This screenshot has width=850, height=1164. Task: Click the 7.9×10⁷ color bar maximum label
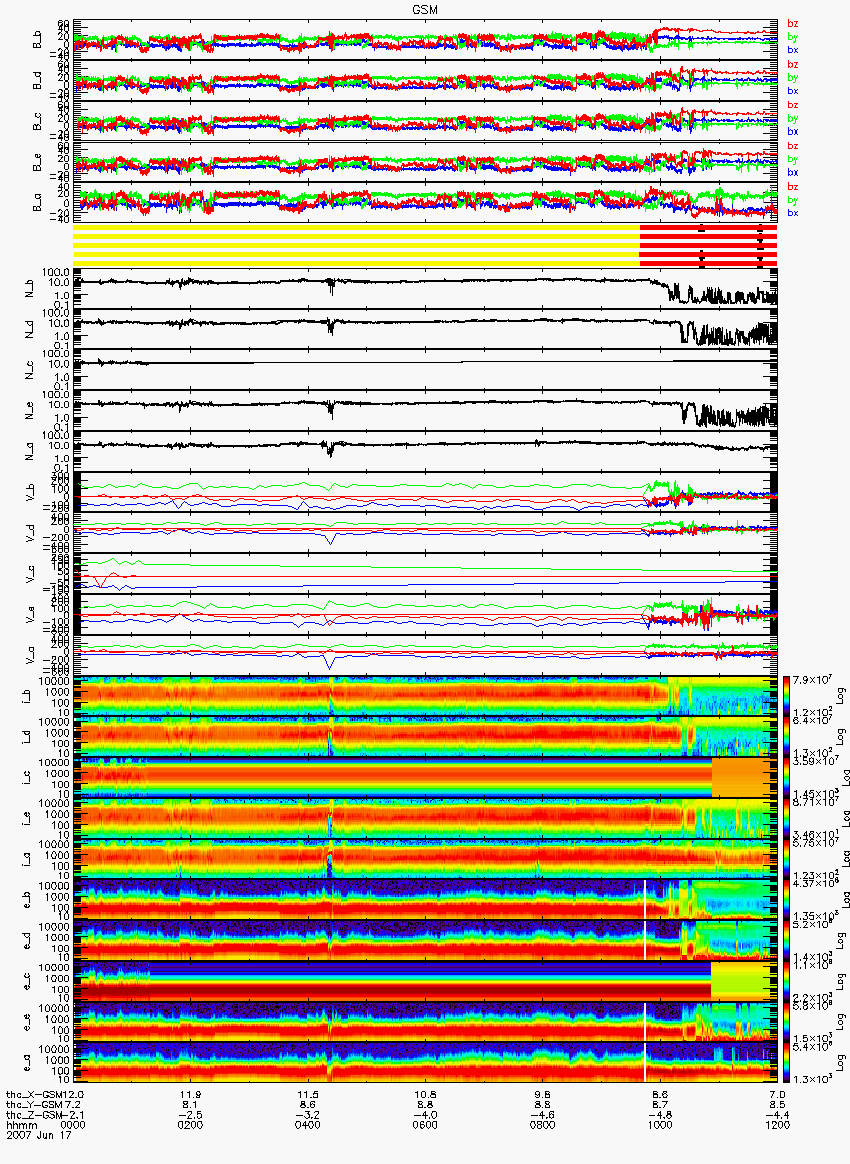coord(814,680)
